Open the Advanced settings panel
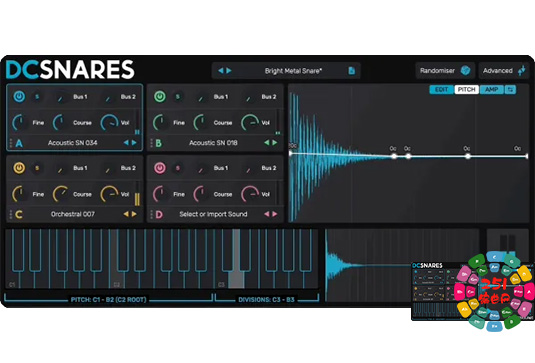535x363 pixels. tap(504, 71)
